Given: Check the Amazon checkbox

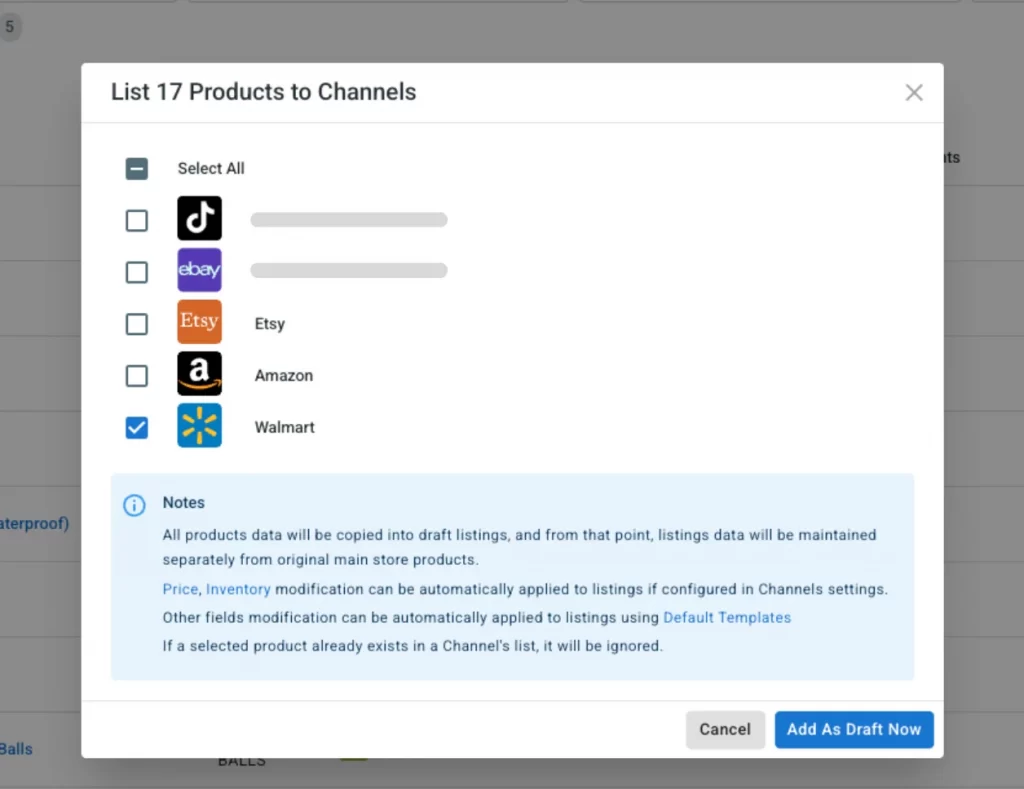Looking at the screenshot, I should [x=136, y=376].
